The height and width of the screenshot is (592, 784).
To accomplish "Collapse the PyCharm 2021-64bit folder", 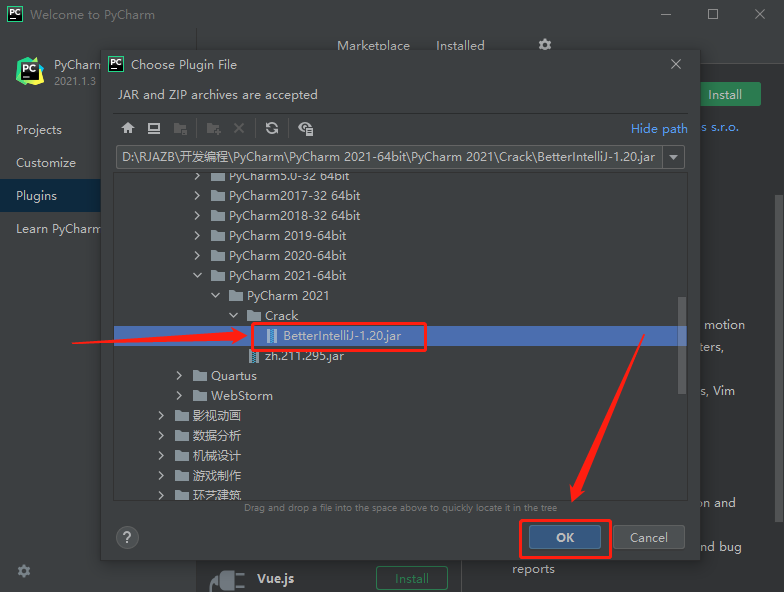I will pyautogui.click(x=198, y=276).
